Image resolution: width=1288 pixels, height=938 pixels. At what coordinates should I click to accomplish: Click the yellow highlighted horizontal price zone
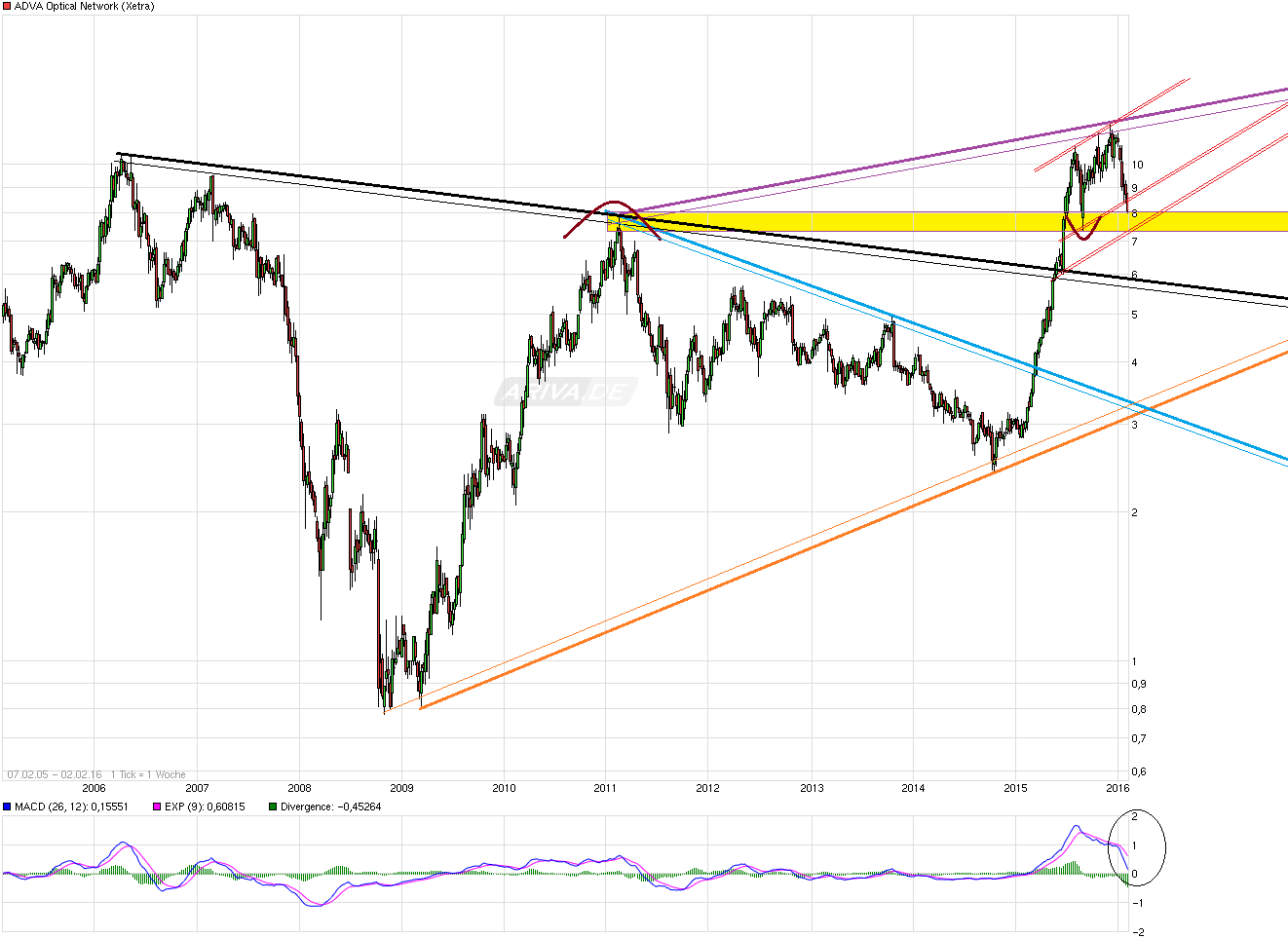[x=1208, y=221]
